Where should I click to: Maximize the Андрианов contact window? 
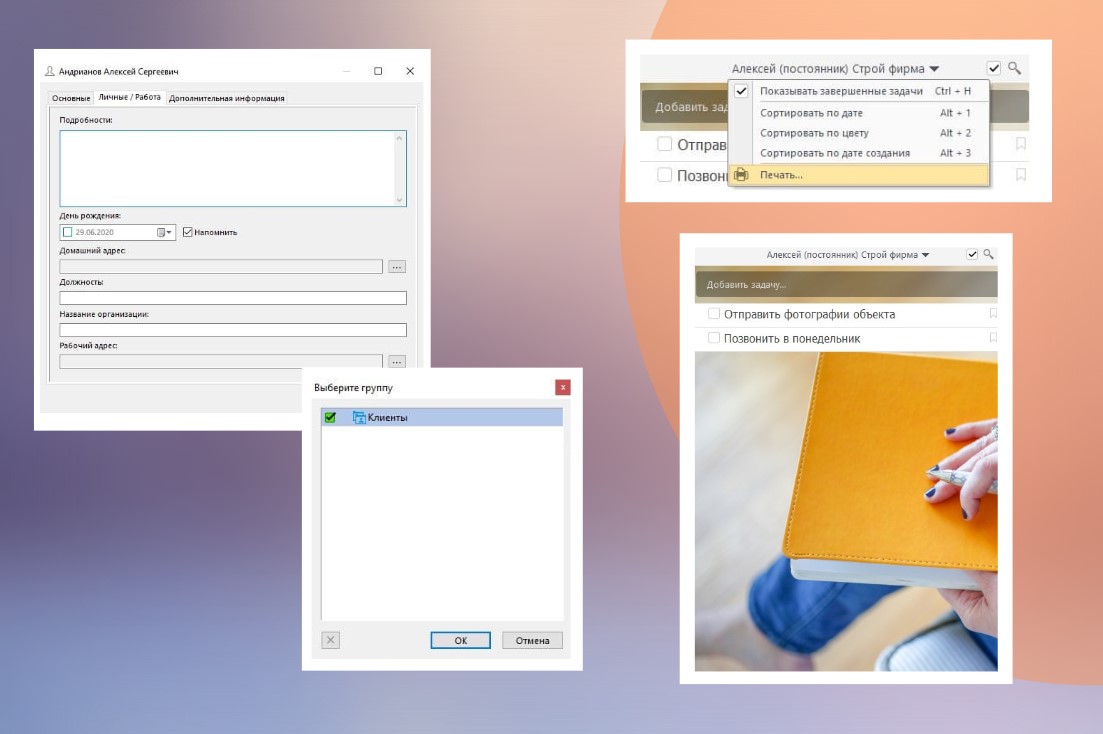(x=378, y=71)
